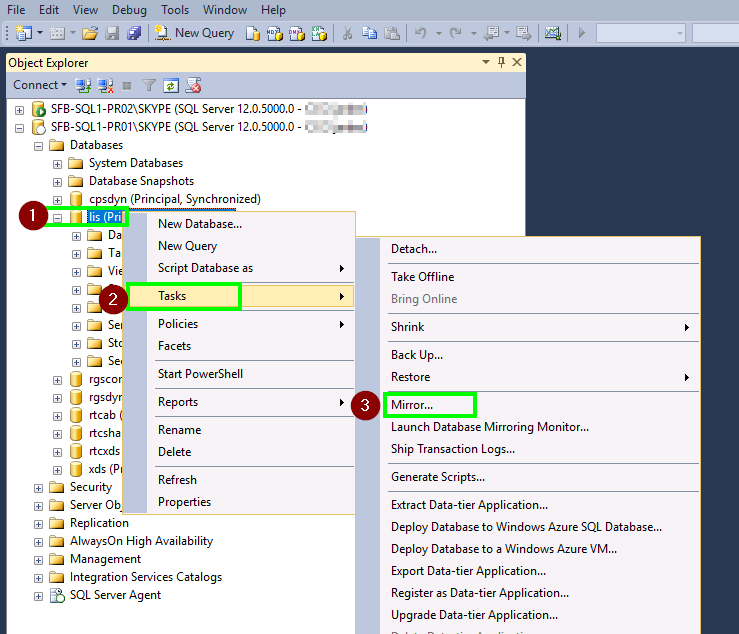Open the Window menu
Image resolution: width=739 pixels, height=634 pixels.
(225, 9)
